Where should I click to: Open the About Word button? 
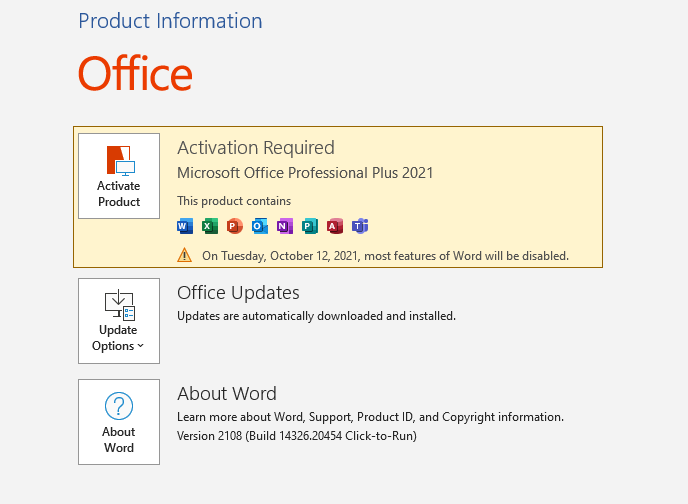click(119, 422)
